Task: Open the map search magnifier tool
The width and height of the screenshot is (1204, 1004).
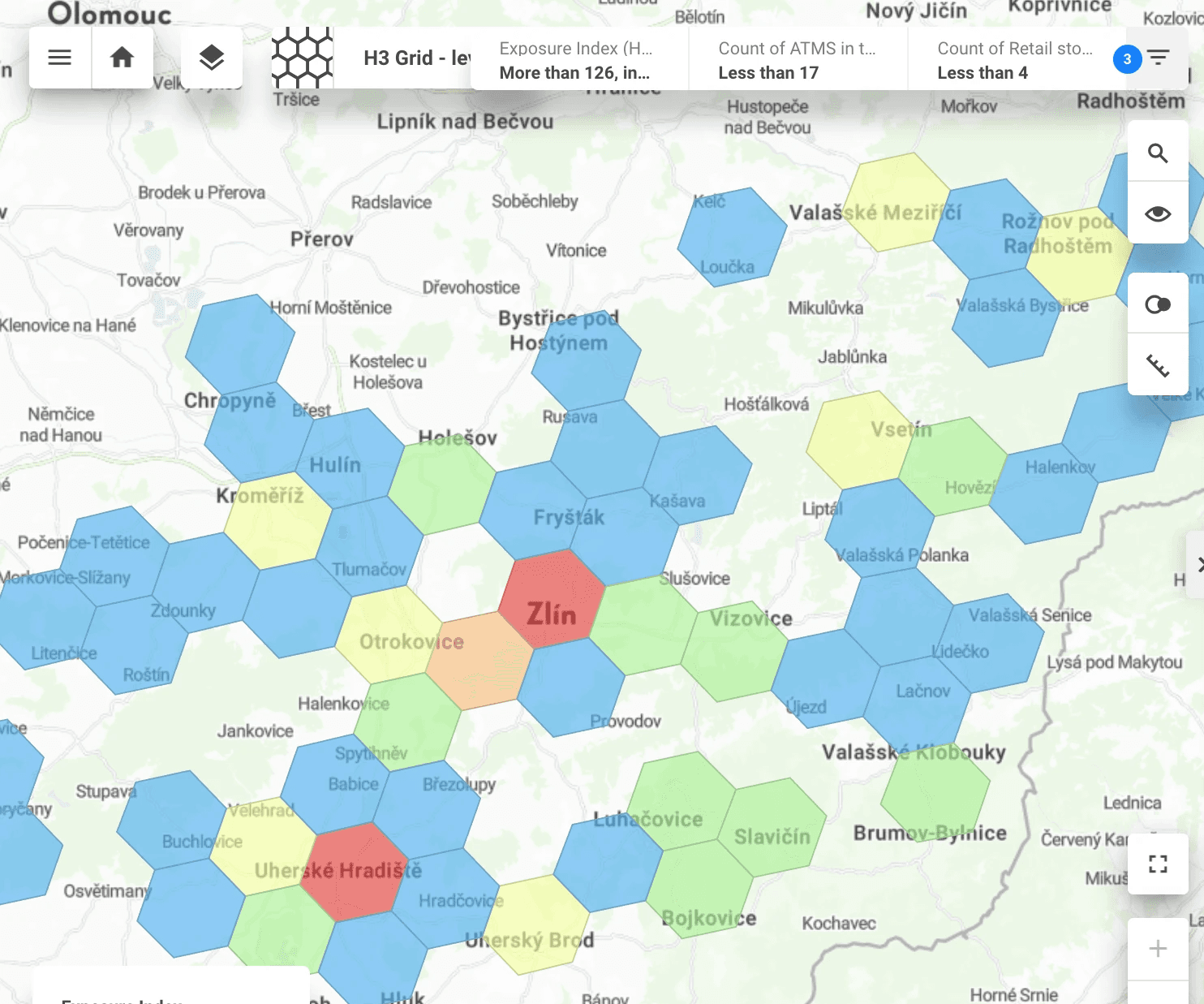Action: [x=1158, y=152]
